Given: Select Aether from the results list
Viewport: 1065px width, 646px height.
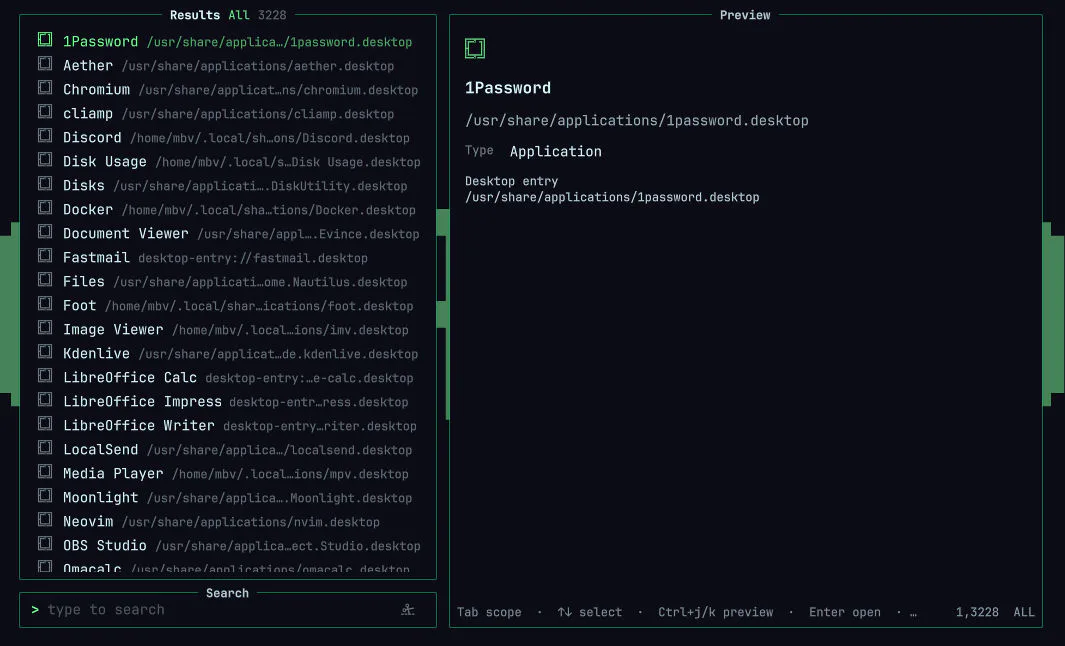Looking at the screenshot, I should [x=228, y=66].
